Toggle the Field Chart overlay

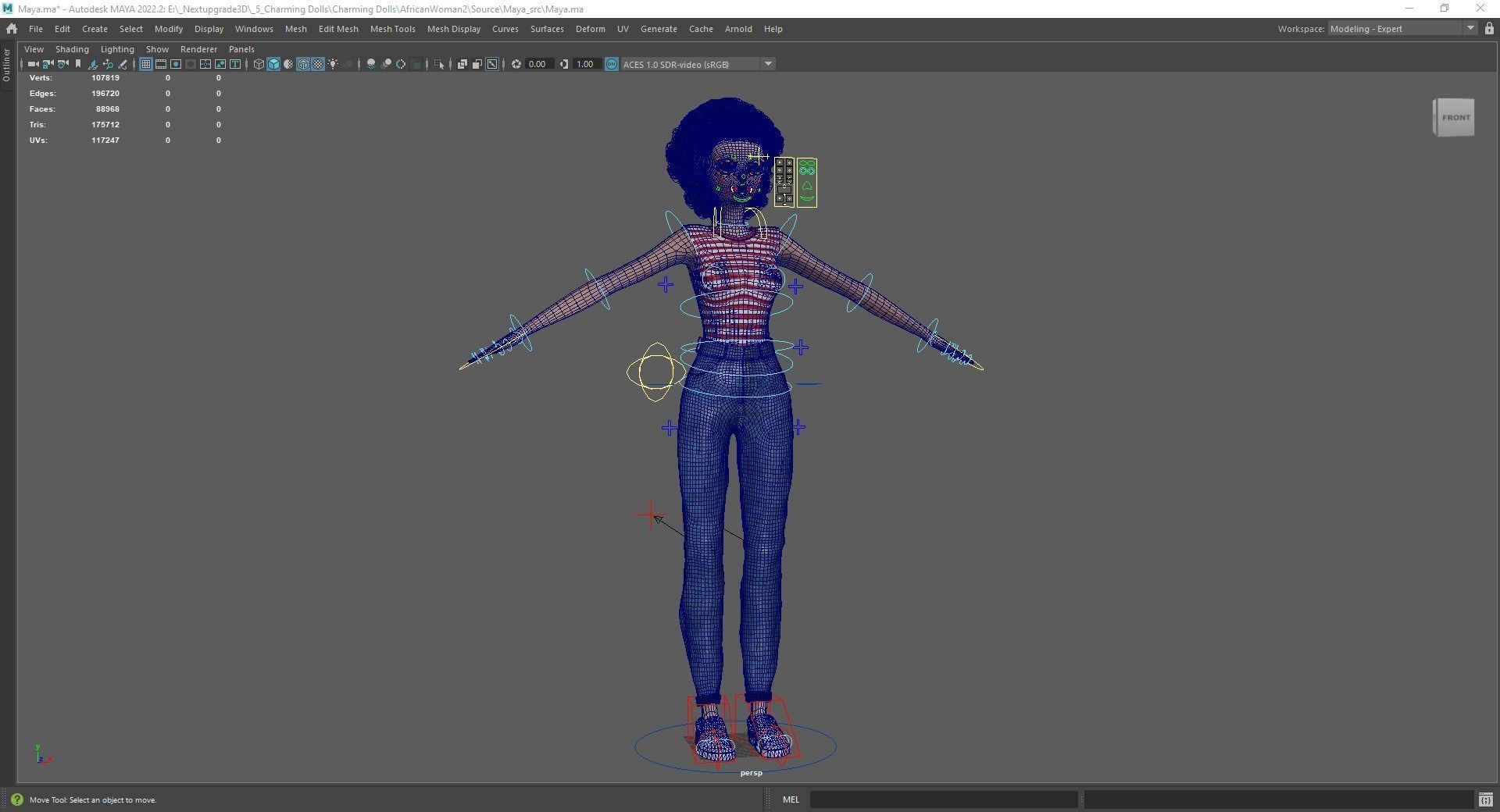coord(205,64)
